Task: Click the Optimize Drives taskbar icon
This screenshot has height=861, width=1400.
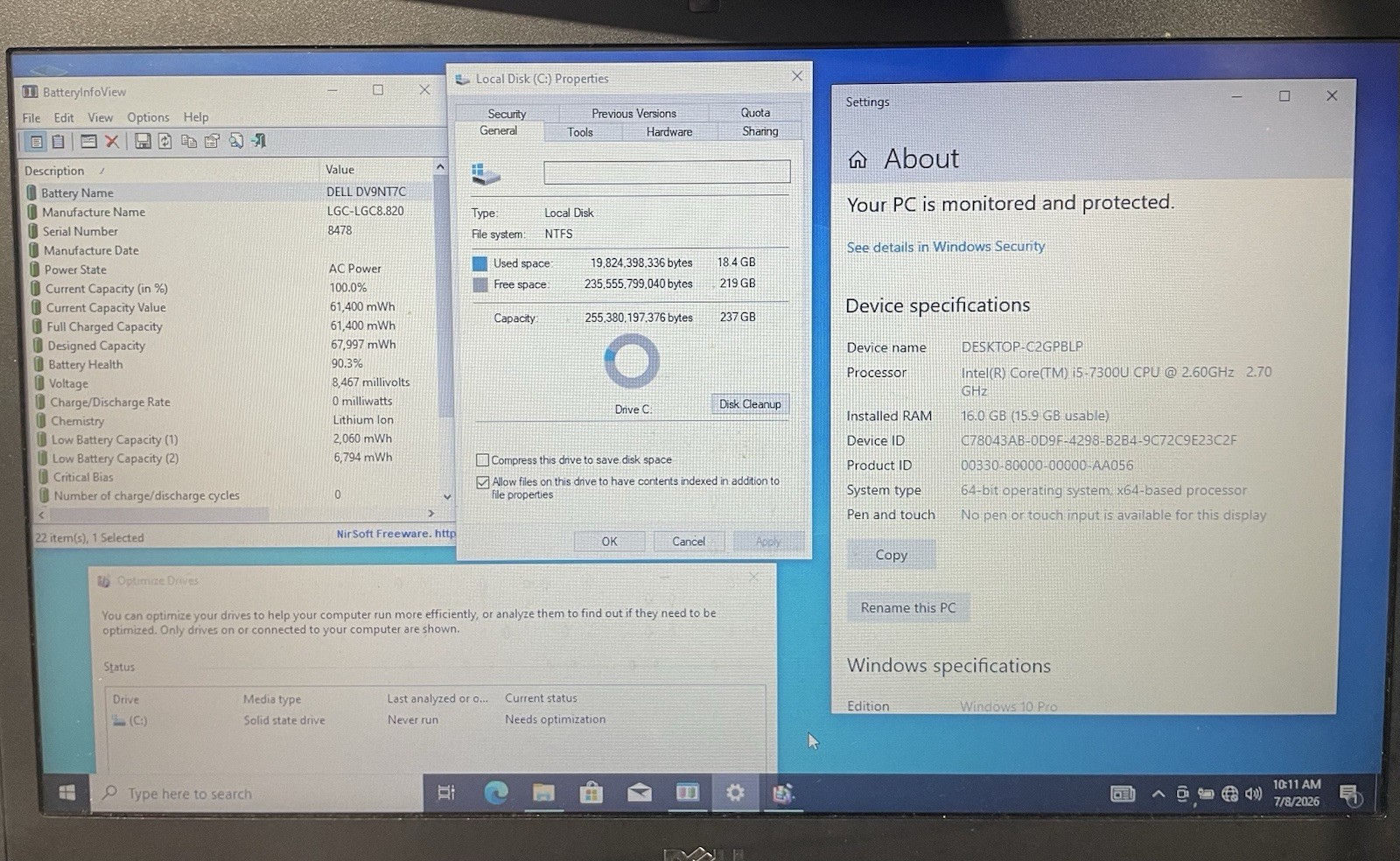Action: (x=782, y=793)
